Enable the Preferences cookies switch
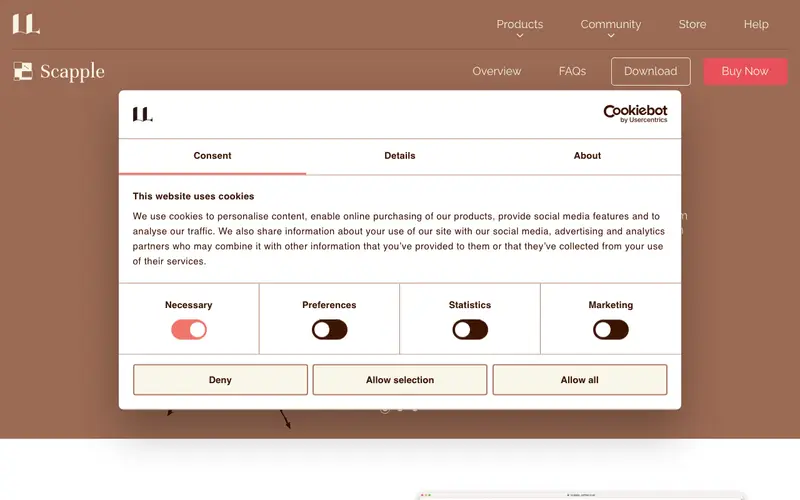The width and height of the screenshot is (800, 500). [330, 330]
